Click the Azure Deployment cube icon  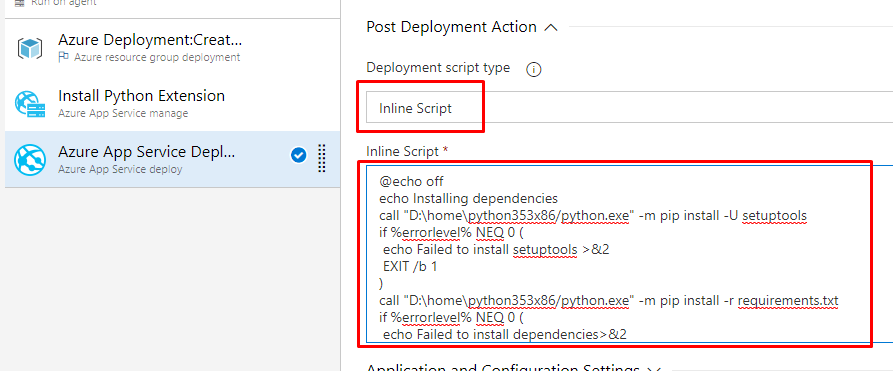(30, 48)
